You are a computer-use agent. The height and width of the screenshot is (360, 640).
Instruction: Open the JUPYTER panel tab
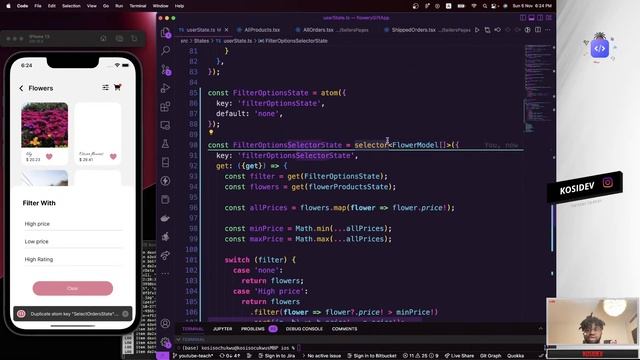[222, 329]
